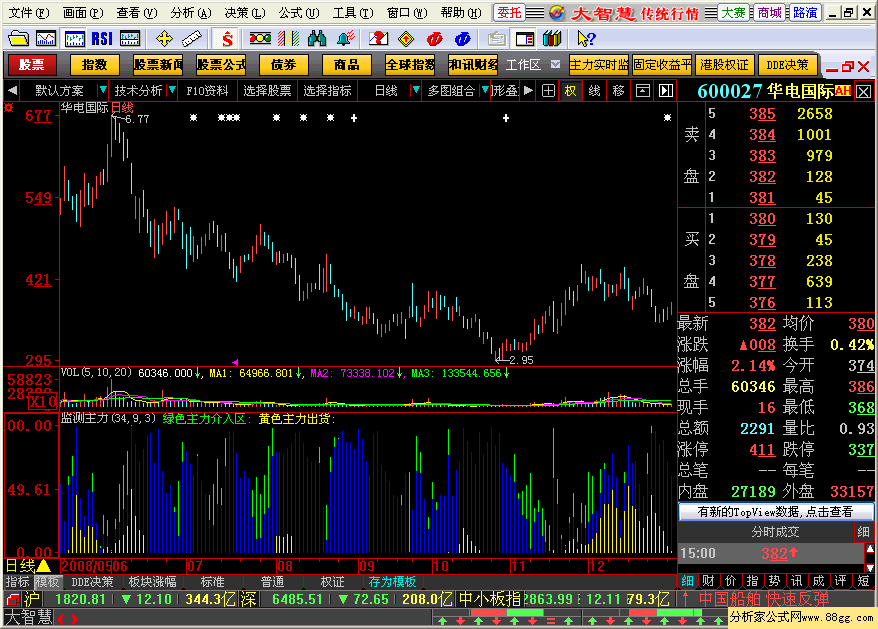The image size is (878, 629).
Task: Select the 板块涨幅 bottom tab
Action: (152, 582)
